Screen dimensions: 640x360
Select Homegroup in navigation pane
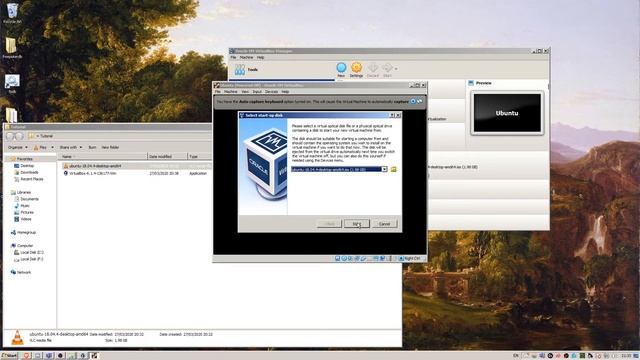26,232
